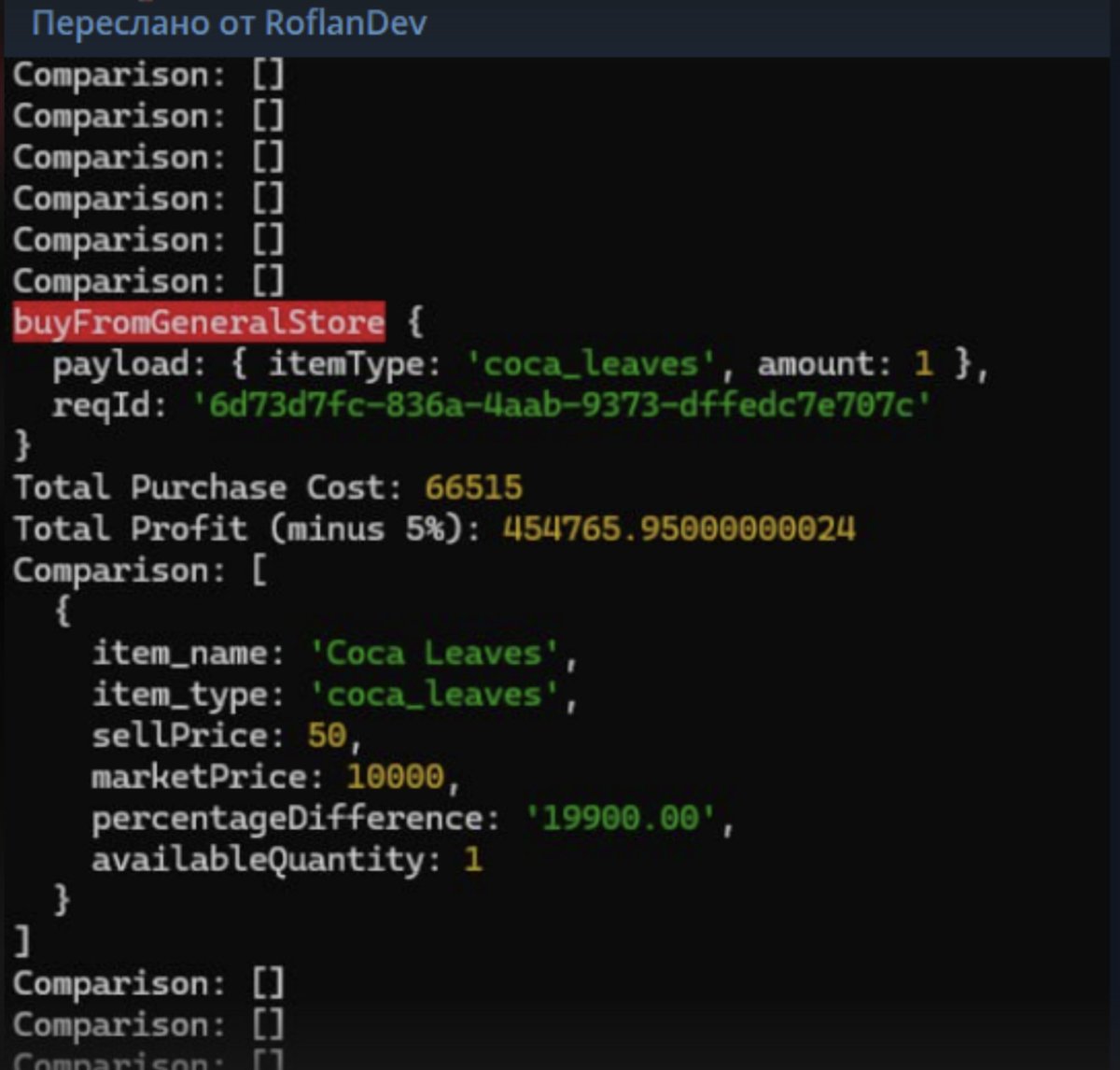The image size is (1120, 1070).
Task: Open the forwarded-from RoflanDev link
Action: [229, 22]
